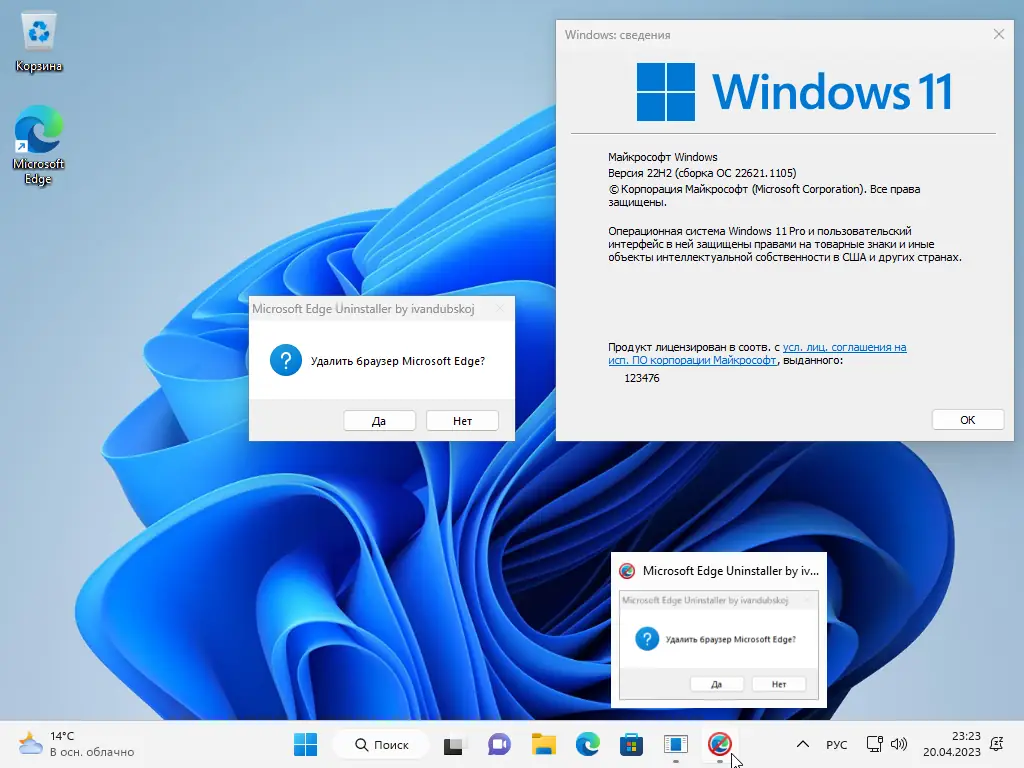This screenshot has width=1024, height=768.
Task: Open network settings from the tray icon
Action: click(874, 744)
